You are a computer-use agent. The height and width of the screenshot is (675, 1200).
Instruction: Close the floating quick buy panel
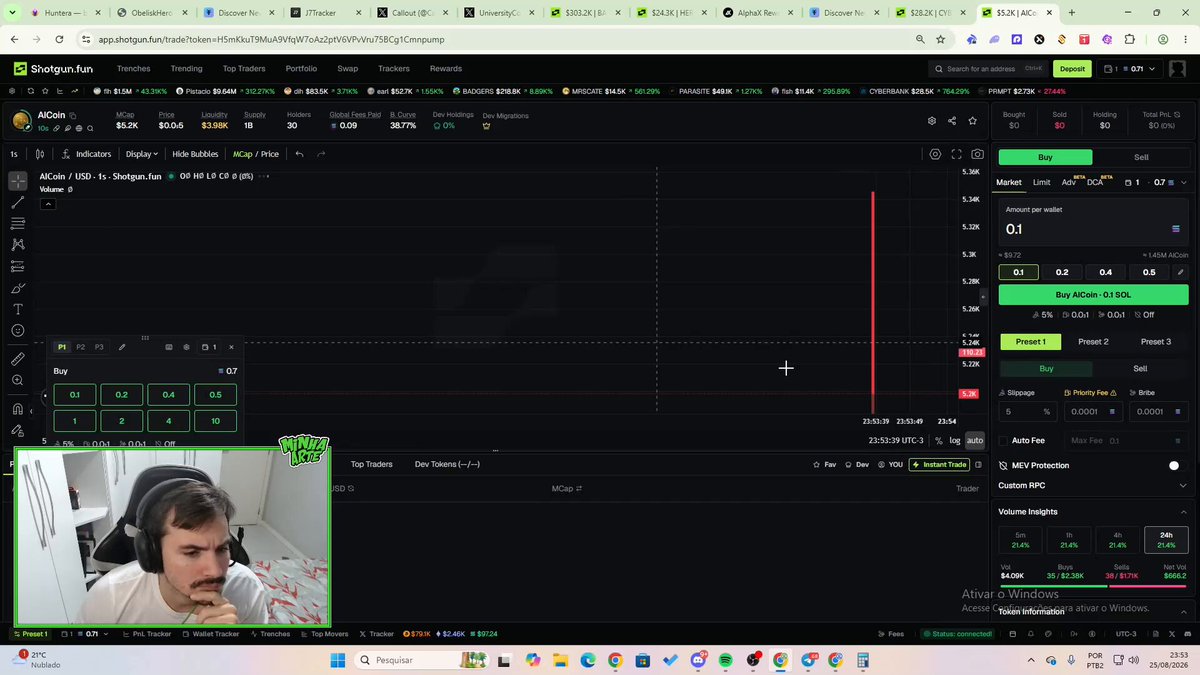(x=231, y=347)
